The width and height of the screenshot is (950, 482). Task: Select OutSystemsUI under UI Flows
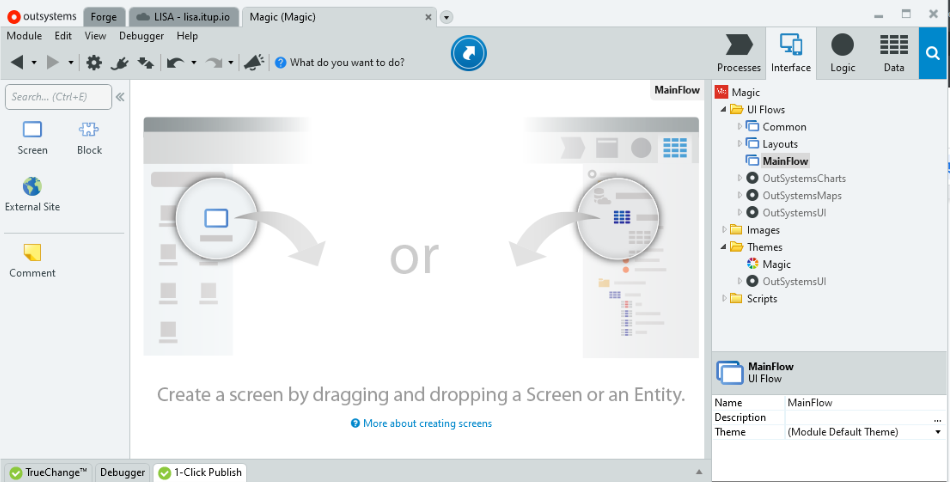pos(794,213)
